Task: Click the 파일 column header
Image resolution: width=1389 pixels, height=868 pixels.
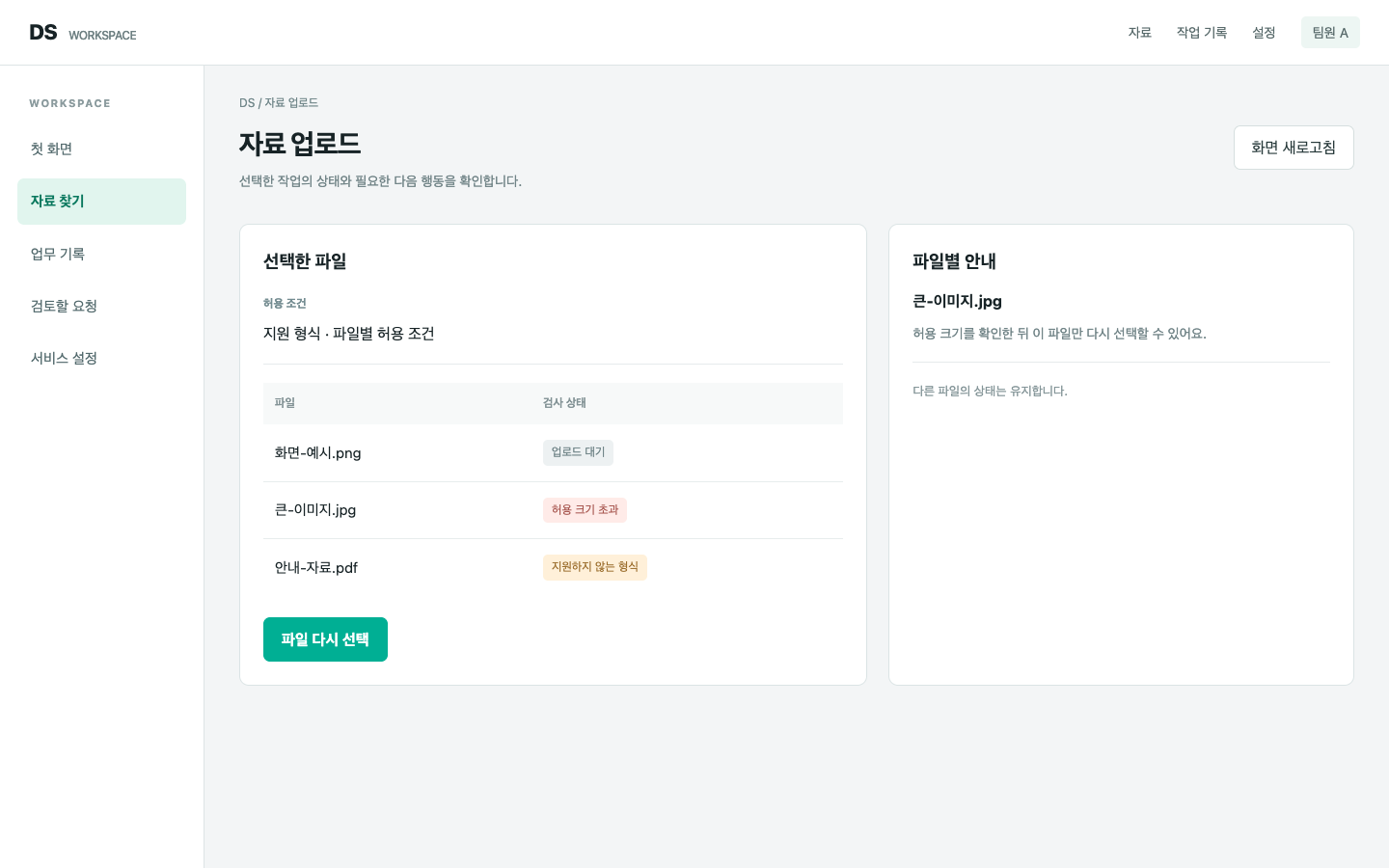Action: tap(285, 403)
